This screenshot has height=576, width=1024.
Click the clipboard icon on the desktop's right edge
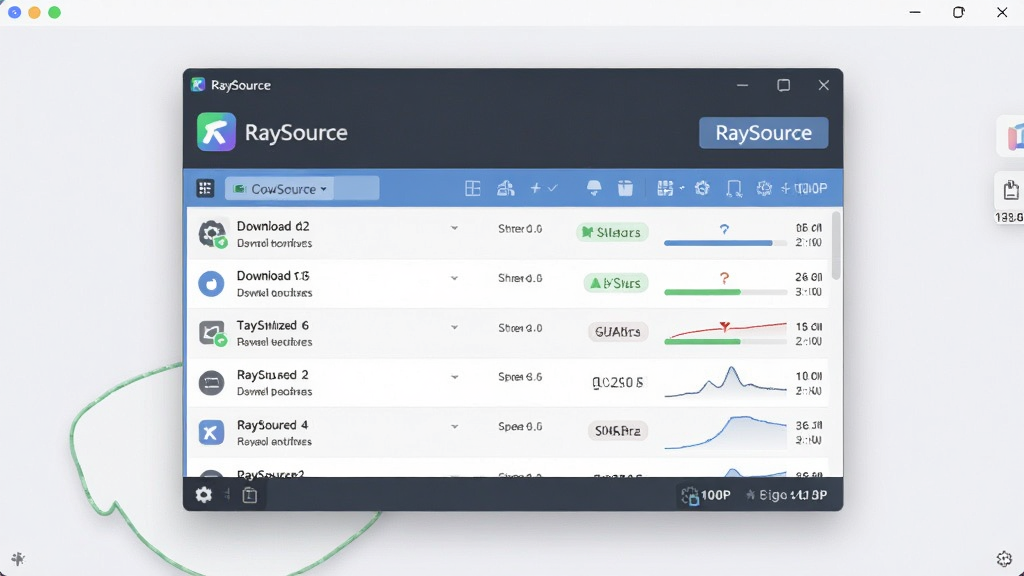(1010, 191)
